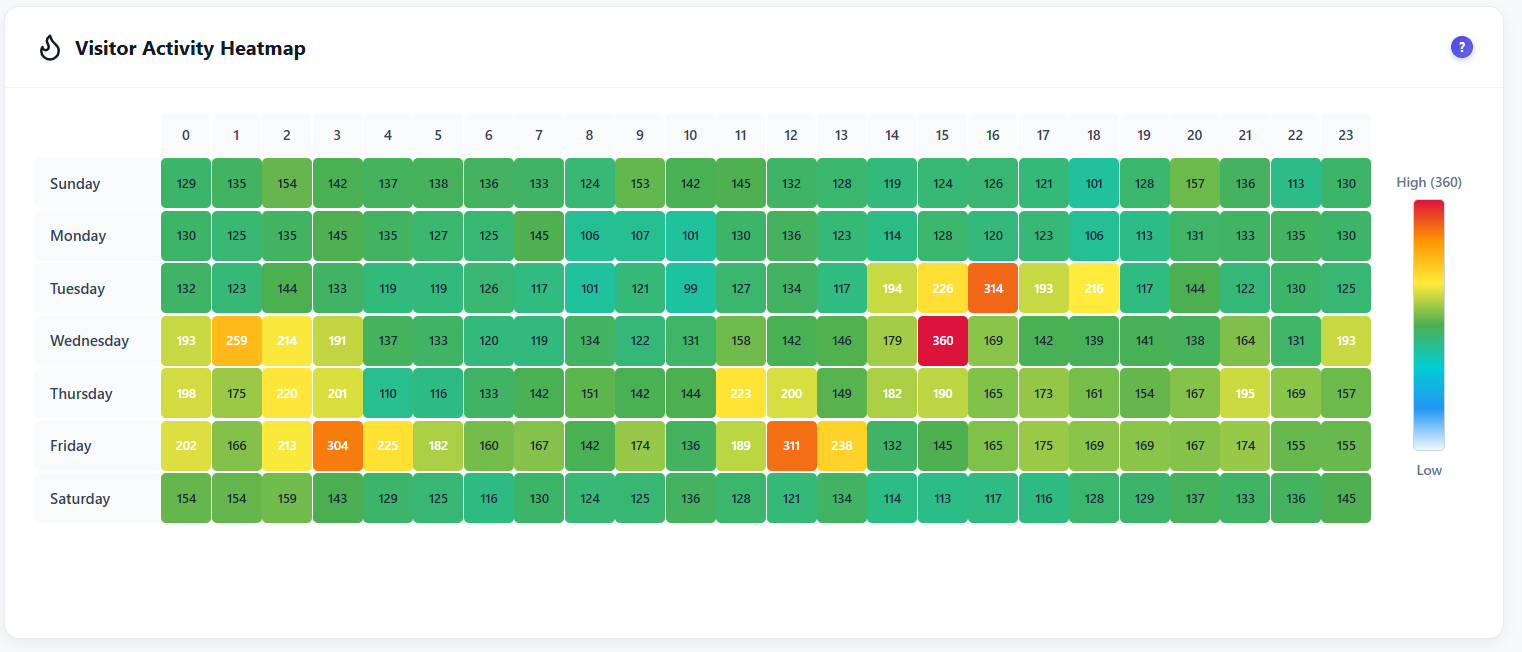
Task: Click the flame icon beside the heatmap title
Action: [50, 47]
